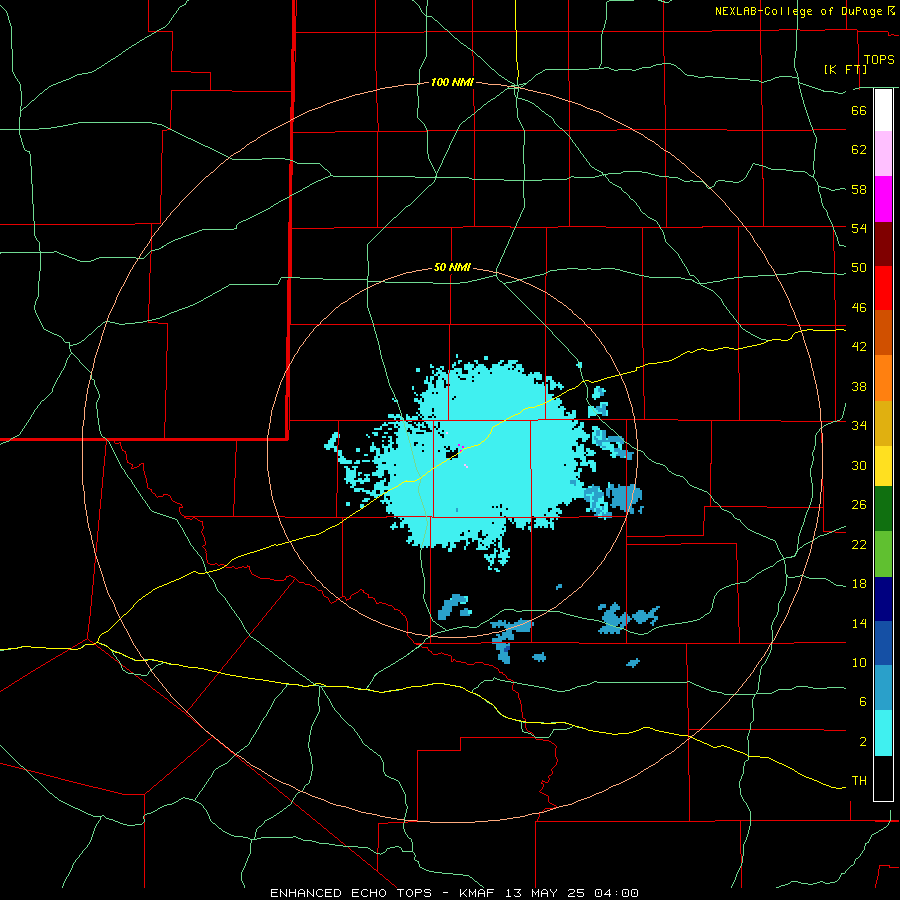
Task: Click the black TH threshold swatch
Action: [x=883, y=778]
